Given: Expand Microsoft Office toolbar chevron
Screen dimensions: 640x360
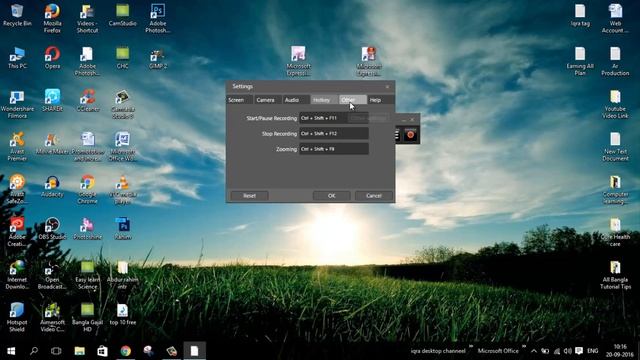Looking at the screenshot, I should click(x=524, y=347).
